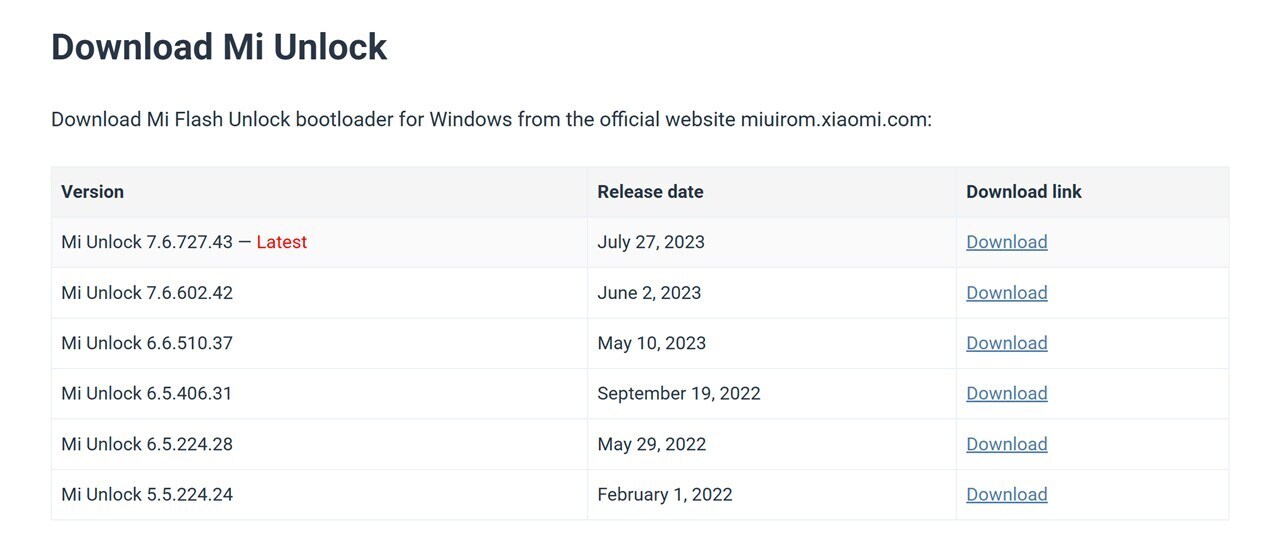Click the June 2, 2023 release date
Viewport: 1280px width, 560px height.
coord(649,293)
